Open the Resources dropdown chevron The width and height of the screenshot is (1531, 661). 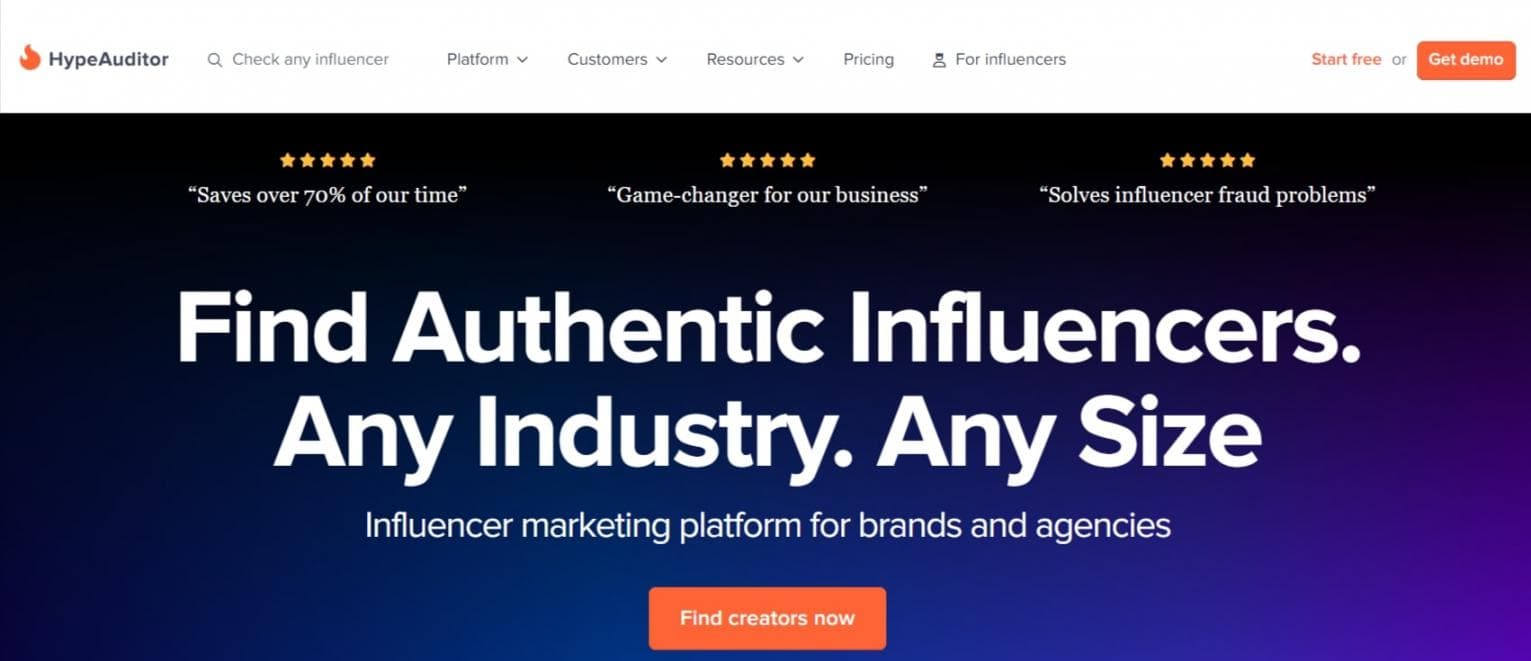(x=798, y=60)
